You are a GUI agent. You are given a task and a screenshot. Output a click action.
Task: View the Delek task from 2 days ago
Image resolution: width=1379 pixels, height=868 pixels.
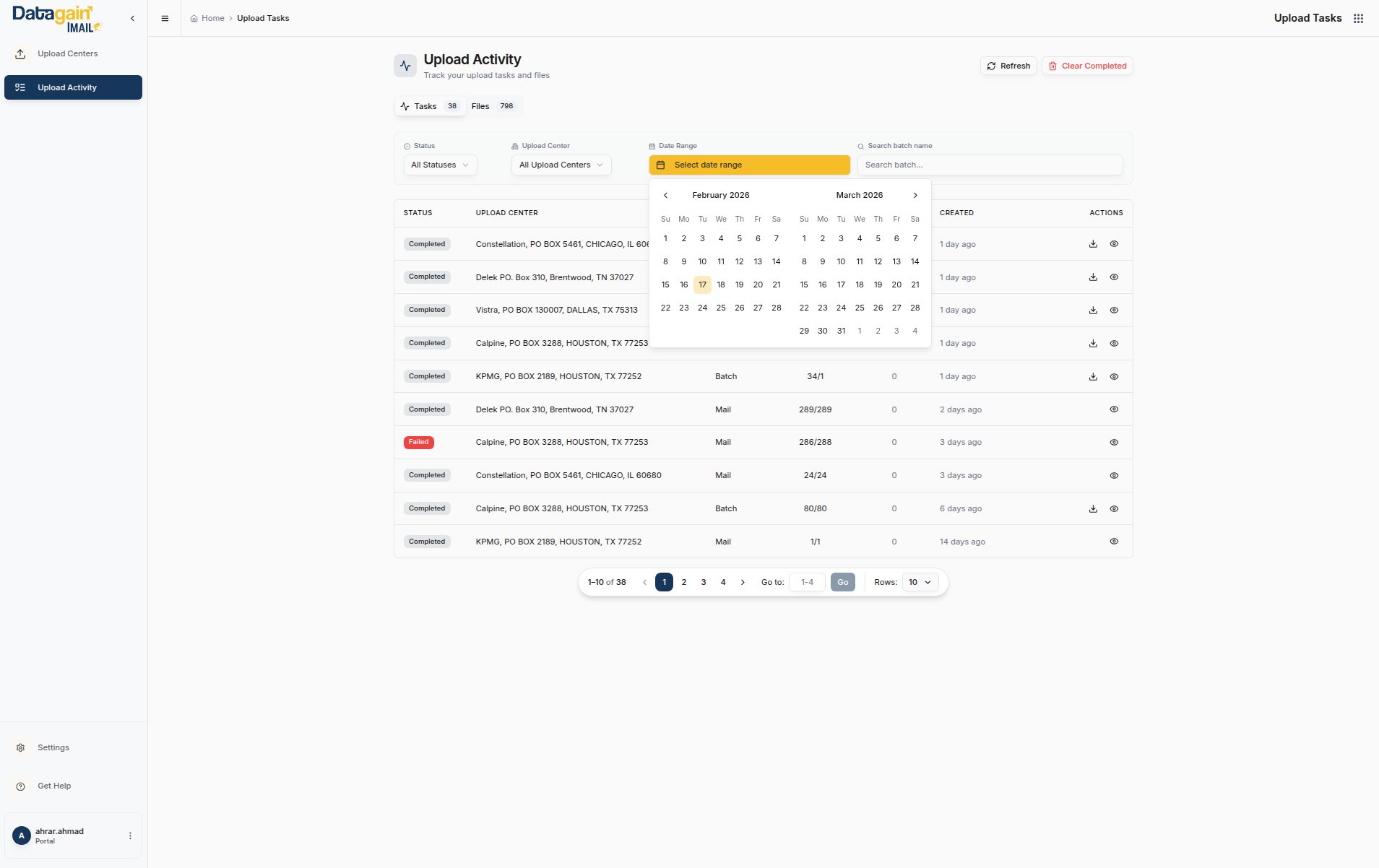click(x=1114, y=409)
